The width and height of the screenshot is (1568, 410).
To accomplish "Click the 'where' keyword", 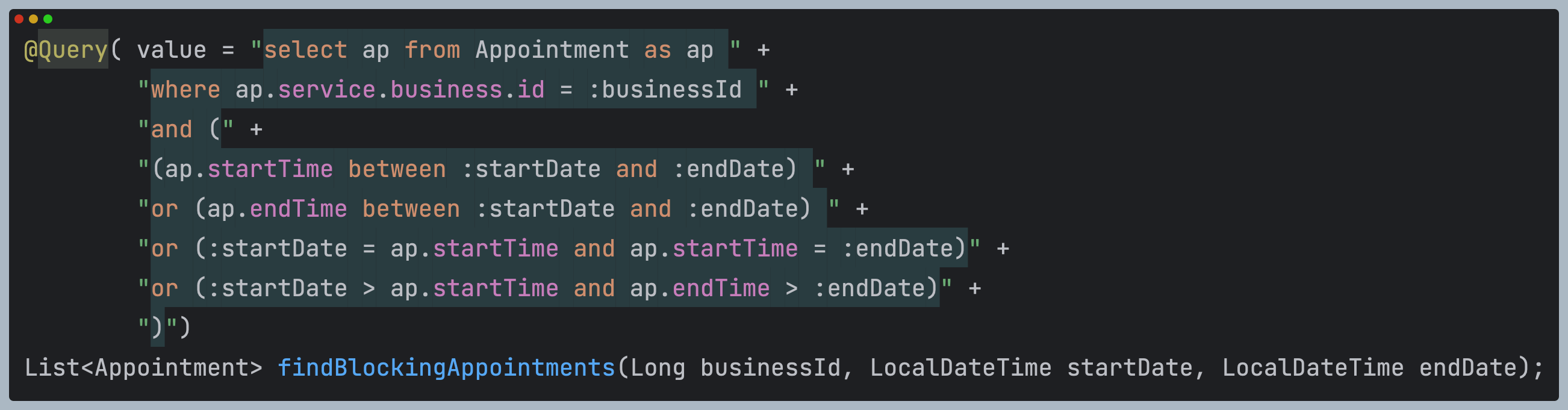I will pyautogui.click(x=185, y=90).
